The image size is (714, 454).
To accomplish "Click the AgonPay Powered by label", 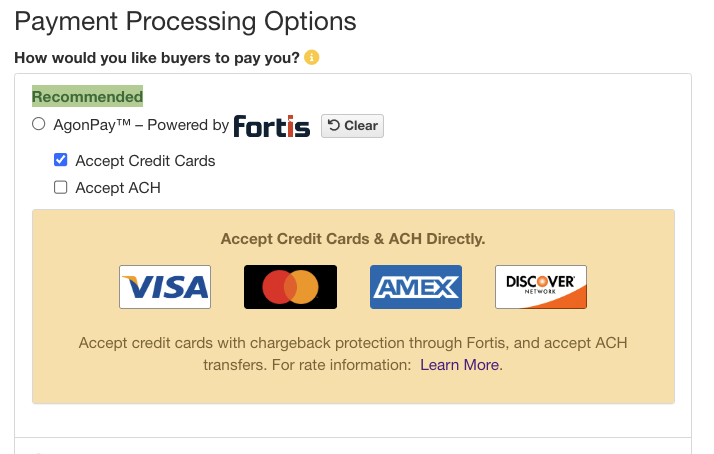I will tap(141, 125).
